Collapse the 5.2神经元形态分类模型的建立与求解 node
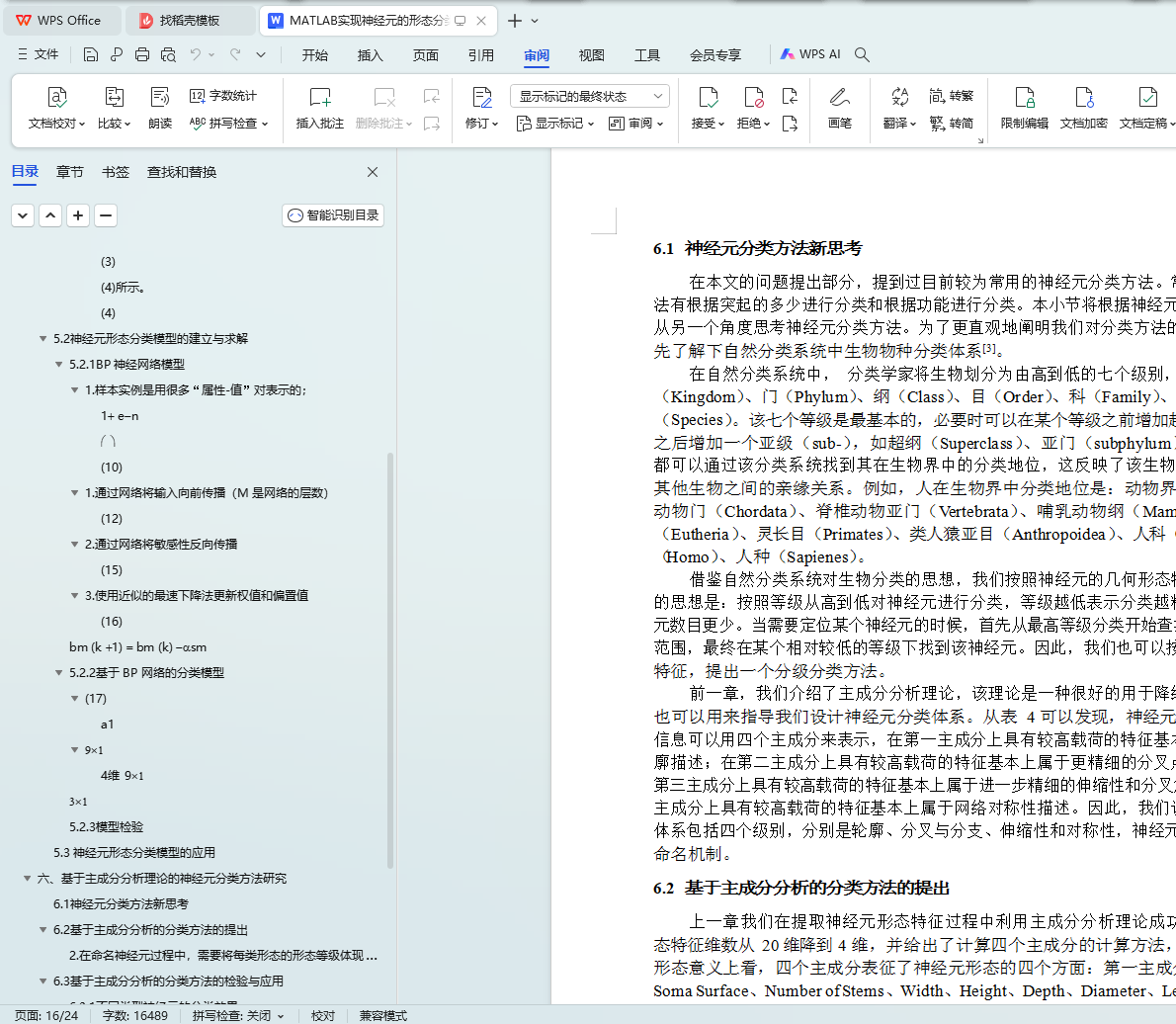 click(x=43, y=339)
